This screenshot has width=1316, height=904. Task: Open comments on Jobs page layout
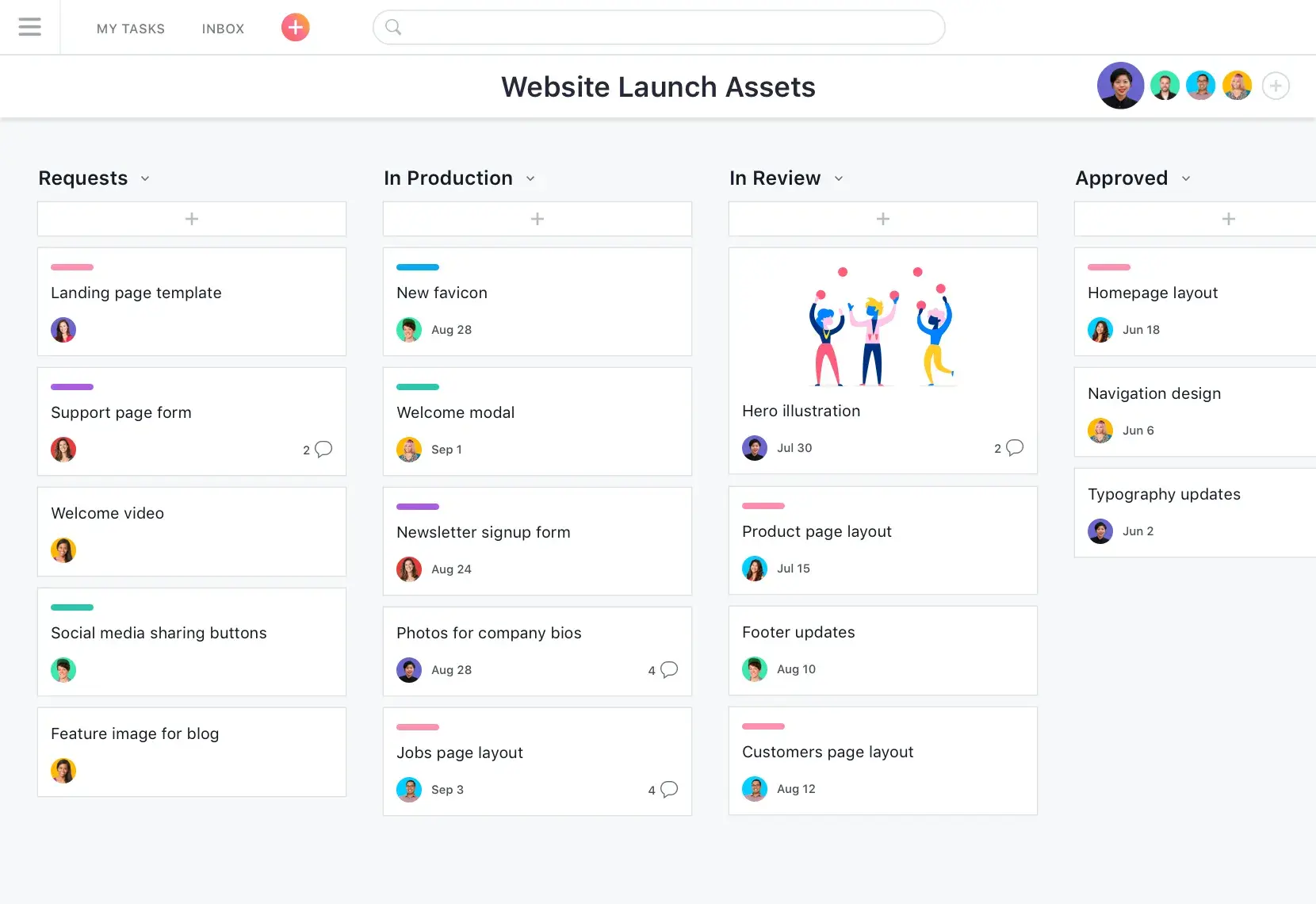click(663, 790)
